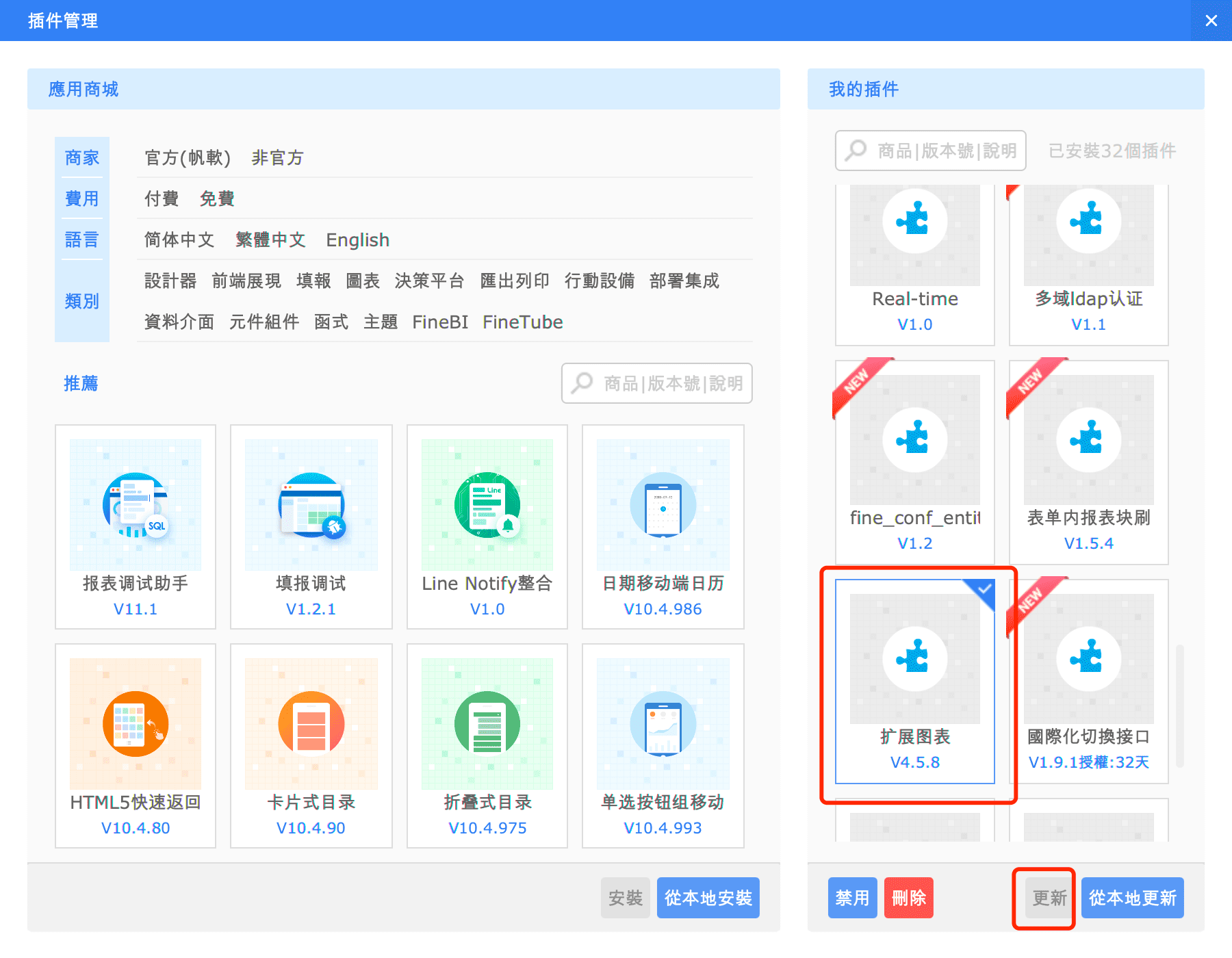Click version V4.5.8 under 扩展图表
The height and width of the screenshot is (958, 1232).
point(915,762)
